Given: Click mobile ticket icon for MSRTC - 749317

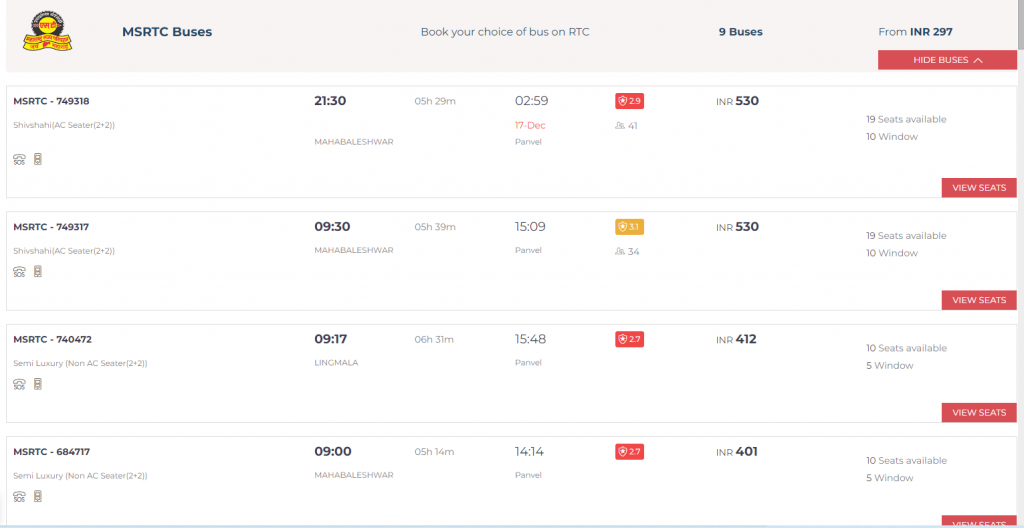Looking at the screenshot, I should click(x=38, y=272).
